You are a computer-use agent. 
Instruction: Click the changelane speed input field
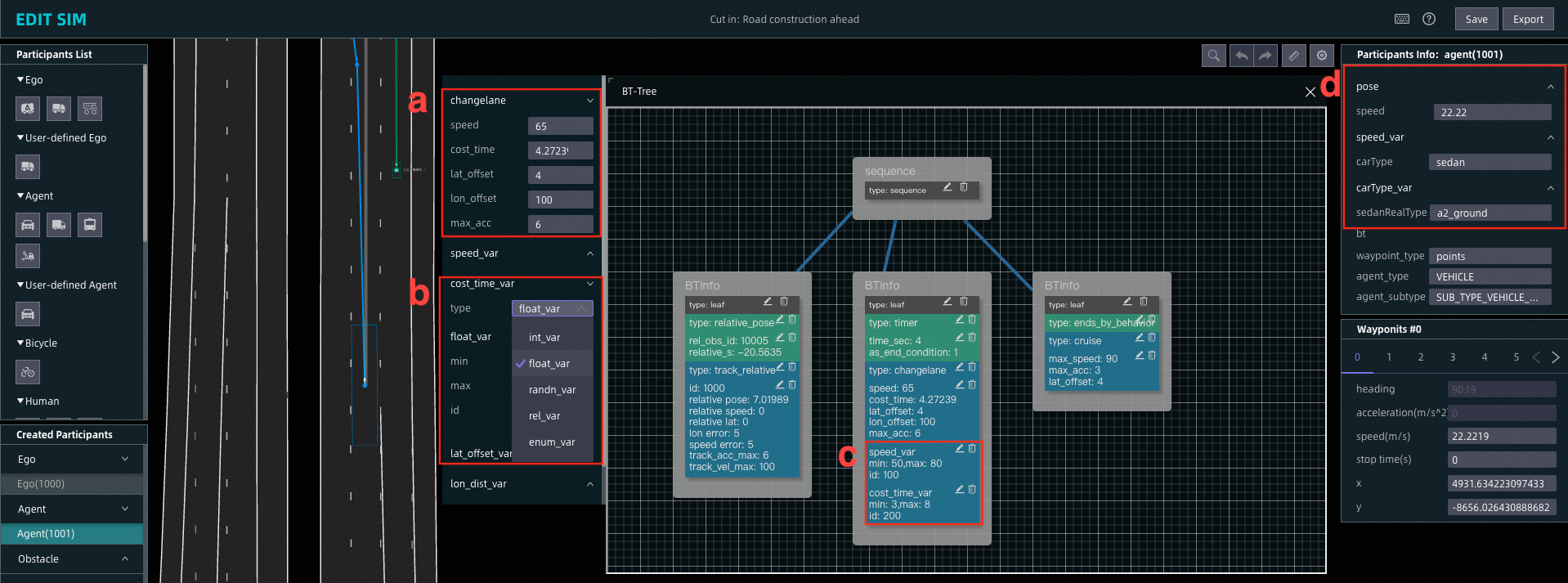560,126
